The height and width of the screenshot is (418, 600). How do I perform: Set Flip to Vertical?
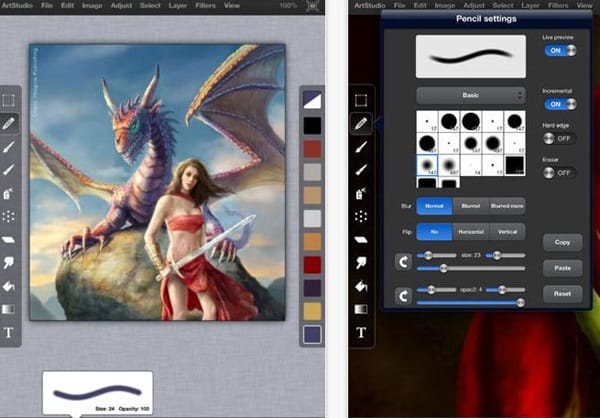(507, 232)
